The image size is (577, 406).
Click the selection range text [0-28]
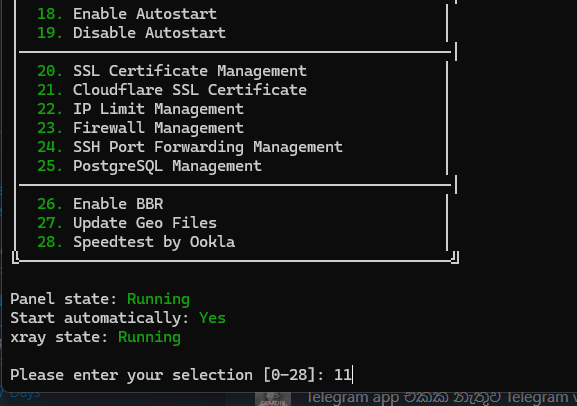click(x=289, y=375)
